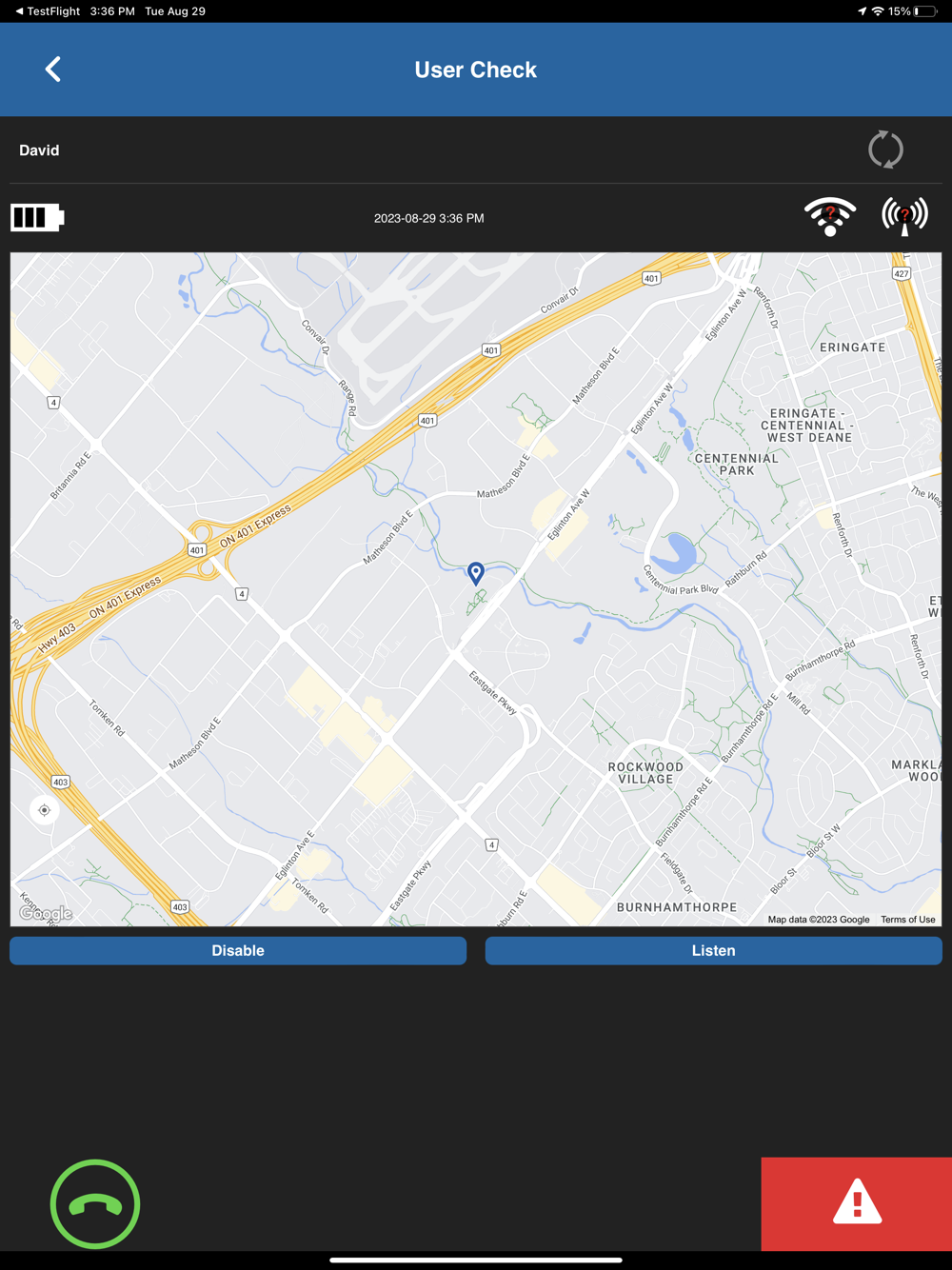The width and height of the screenshot is (952, 1270).
Task: Tap the David user name label
Action: (39, 150)
